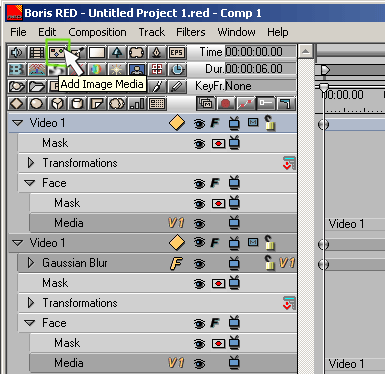385x374 pixels.
Task: Open the Filters menu
Action: click(191, 32)
